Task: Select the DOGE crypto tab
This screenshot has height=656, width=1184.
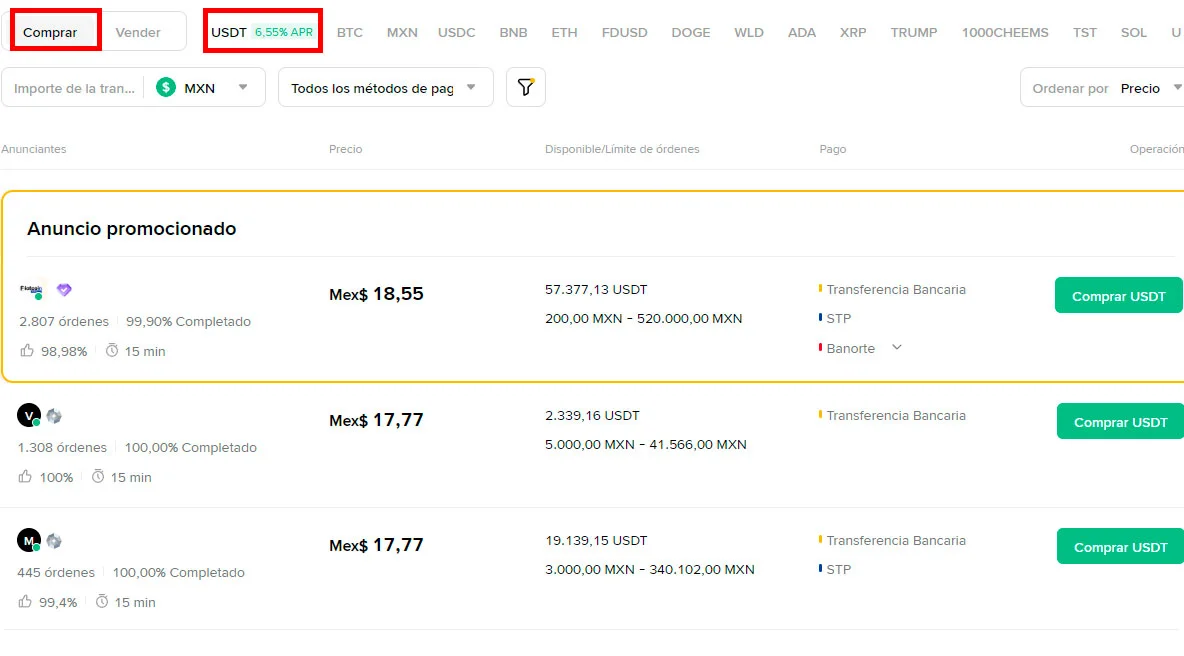Action: 691,32
